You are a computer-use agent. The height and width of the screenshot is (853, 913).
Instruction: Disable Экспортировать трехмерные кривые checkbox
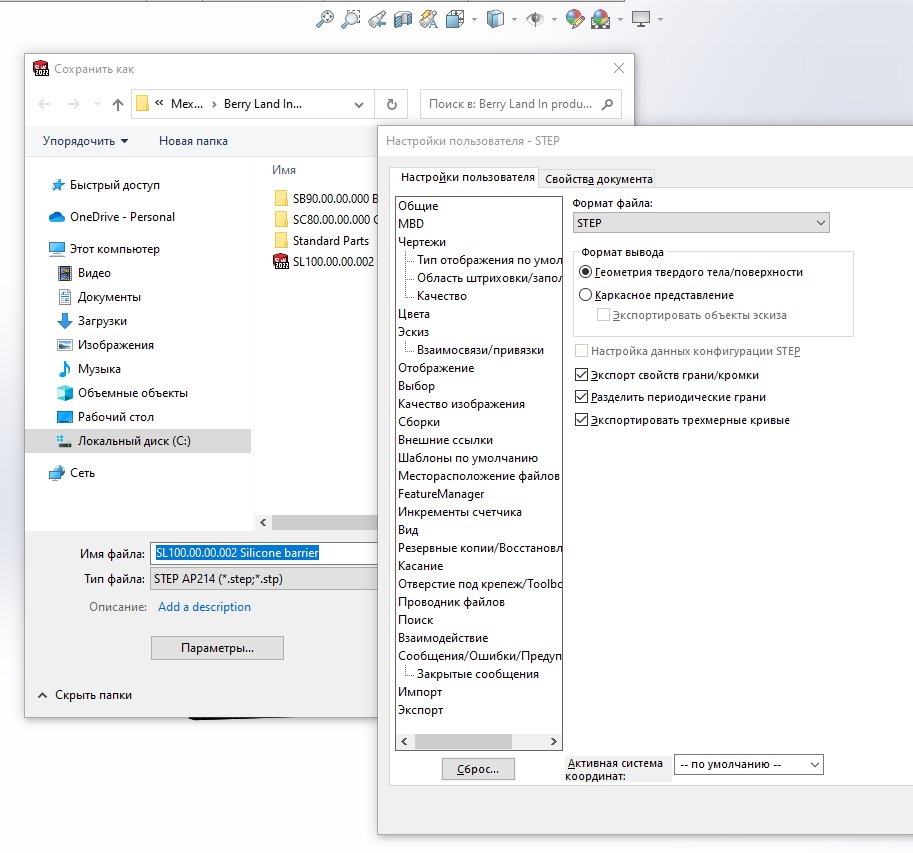[582, 420]
